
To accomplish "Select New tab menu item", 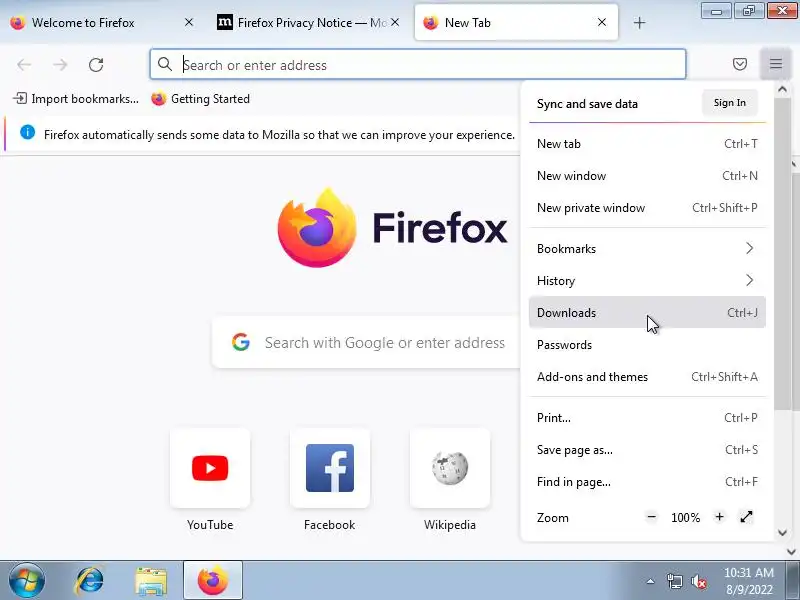I will tap(647, 144).
